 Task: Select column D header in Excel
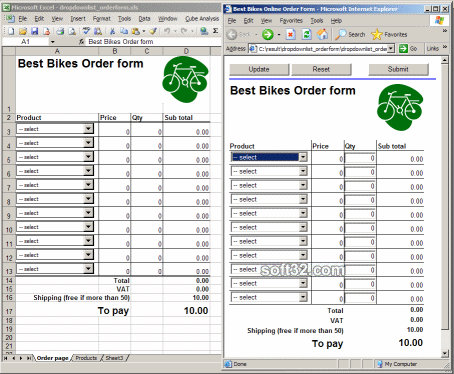coord(186,51)
